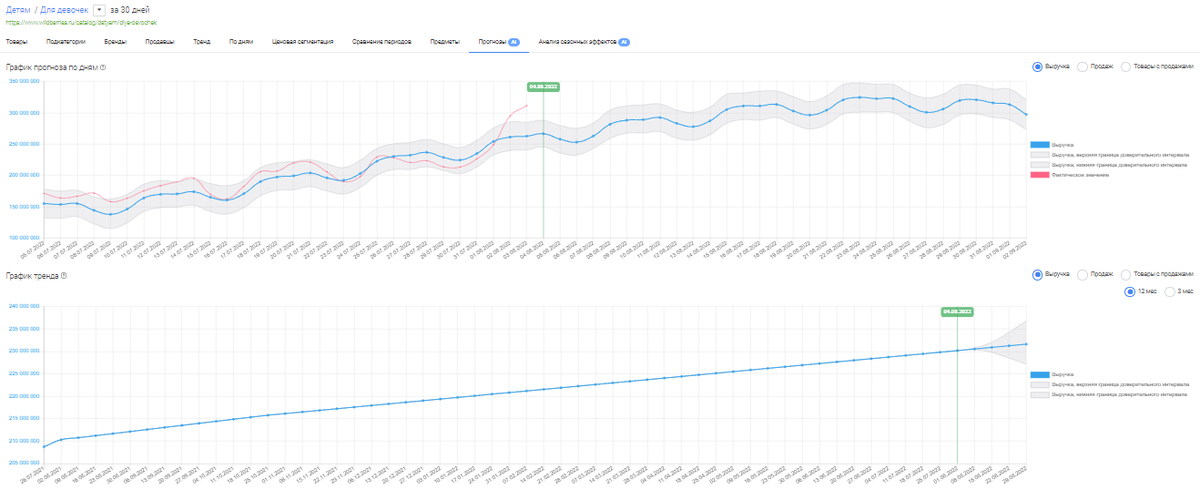The width and height of the screenshot is (1200, 490).
Task: Open help icon next to График тренда
Action: pos(64,275)
